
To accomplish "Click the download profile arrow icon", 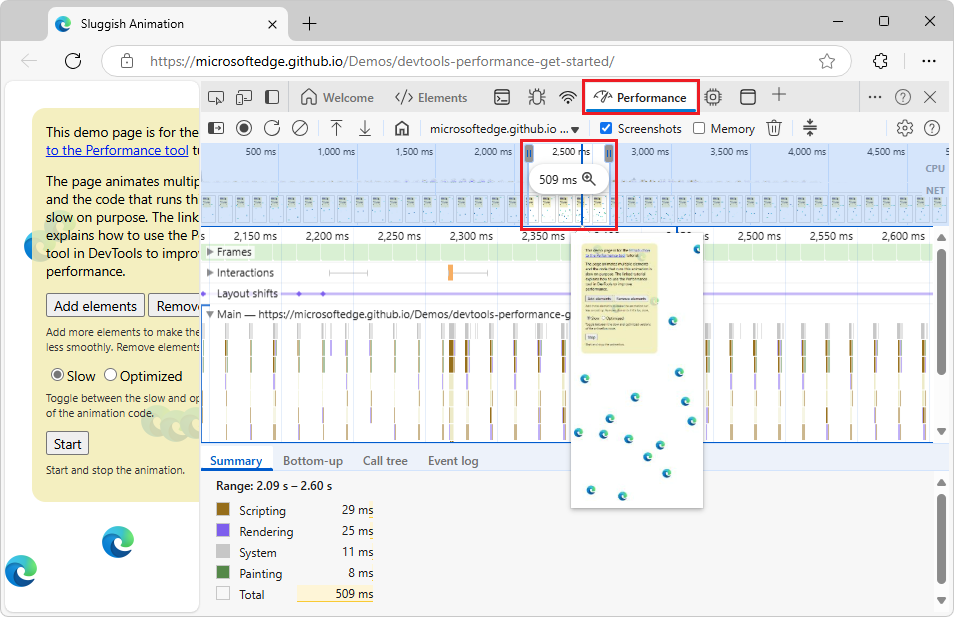I will coord(365,128).
